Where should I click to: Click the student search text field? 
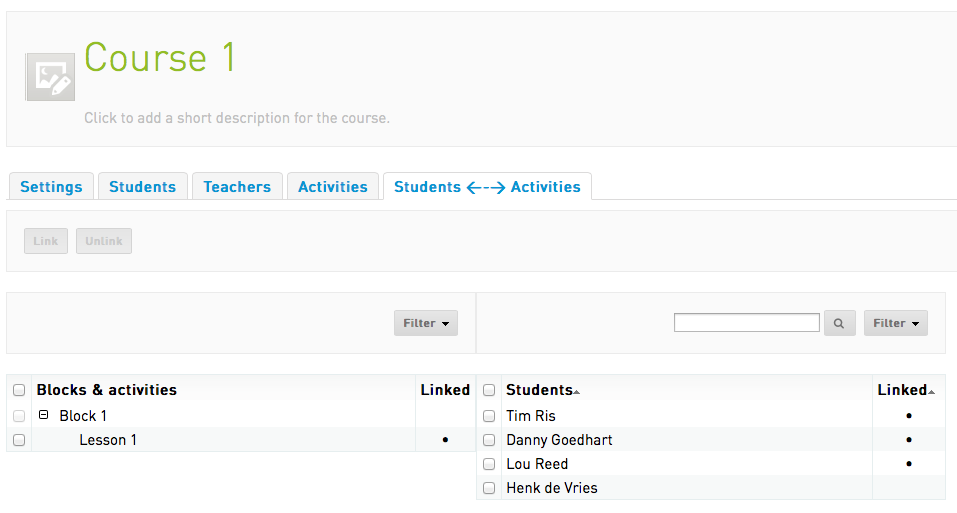point(746,323)
